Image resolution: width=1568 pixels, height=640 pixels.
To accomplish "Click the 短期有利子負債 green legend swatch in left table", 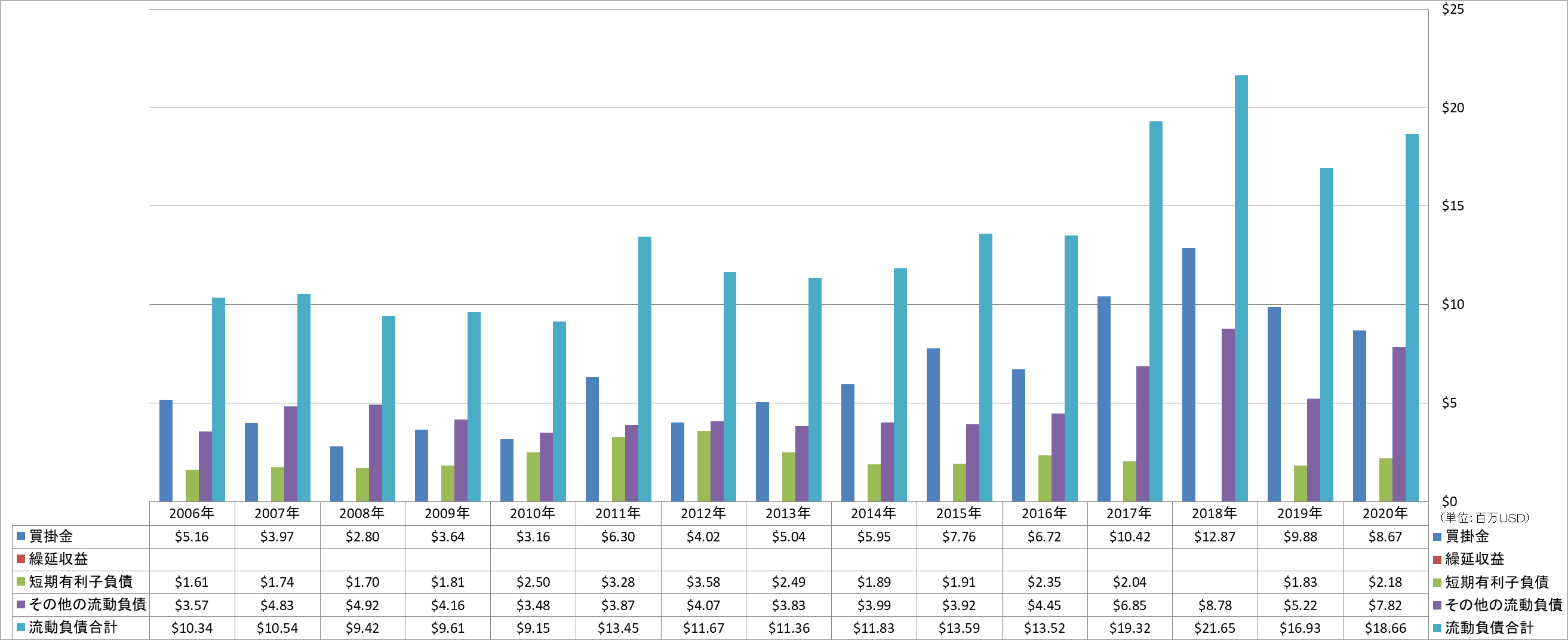I will coord(21,582).
